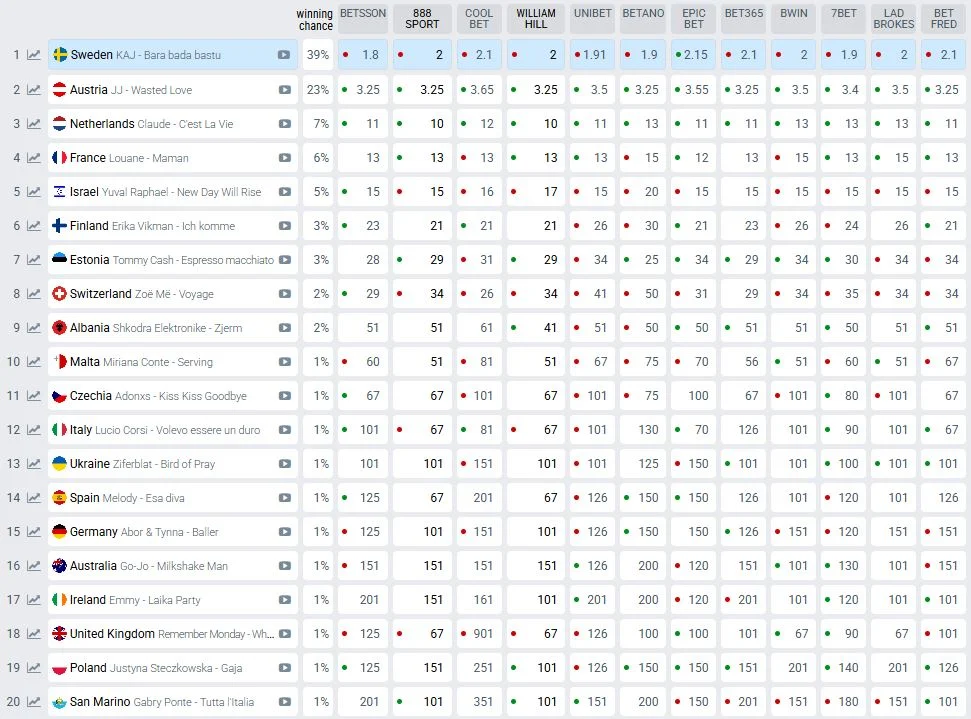Click the YouTube icon in Israel's row
This screenshot has width=971, height=719.
click(285, 192)
